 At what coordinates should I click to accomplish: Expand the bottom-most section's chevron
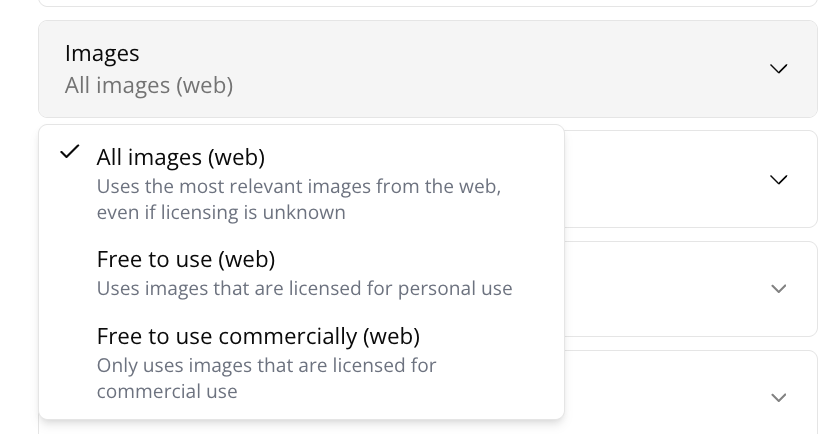(778, 398)
